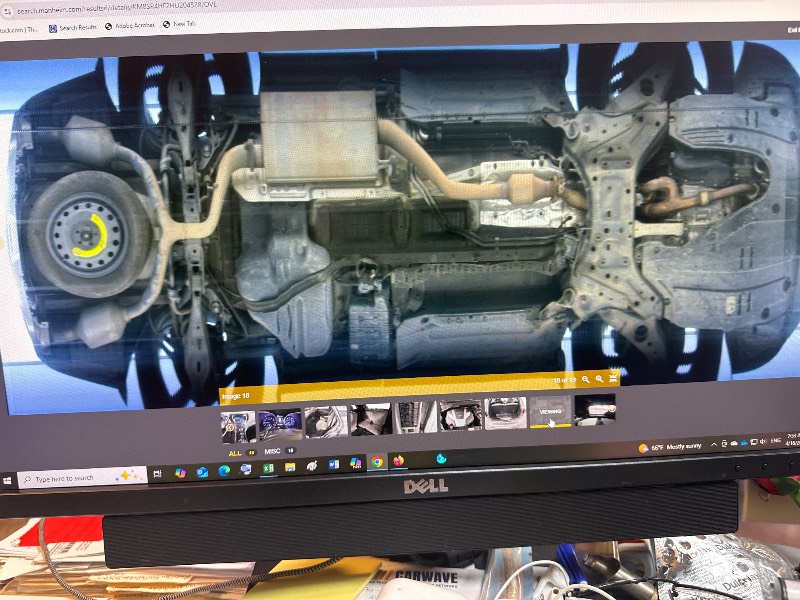Viewport: 800px width, 600px height.
Task: Switch to Chrome on the taskbar
Action: (x=377, y=462)
